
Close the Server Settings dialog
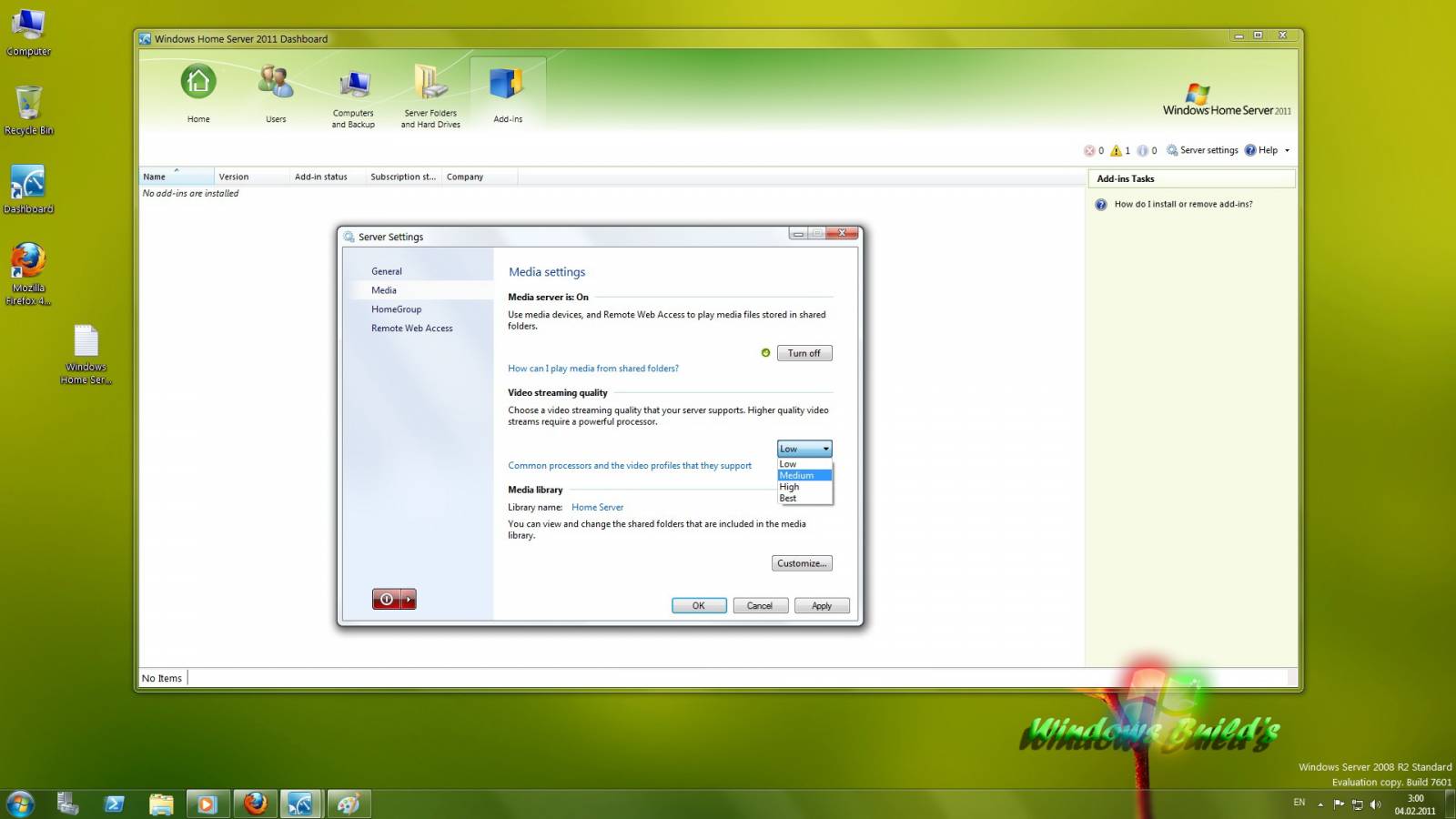pyautogui.click(x=842, y=233)
